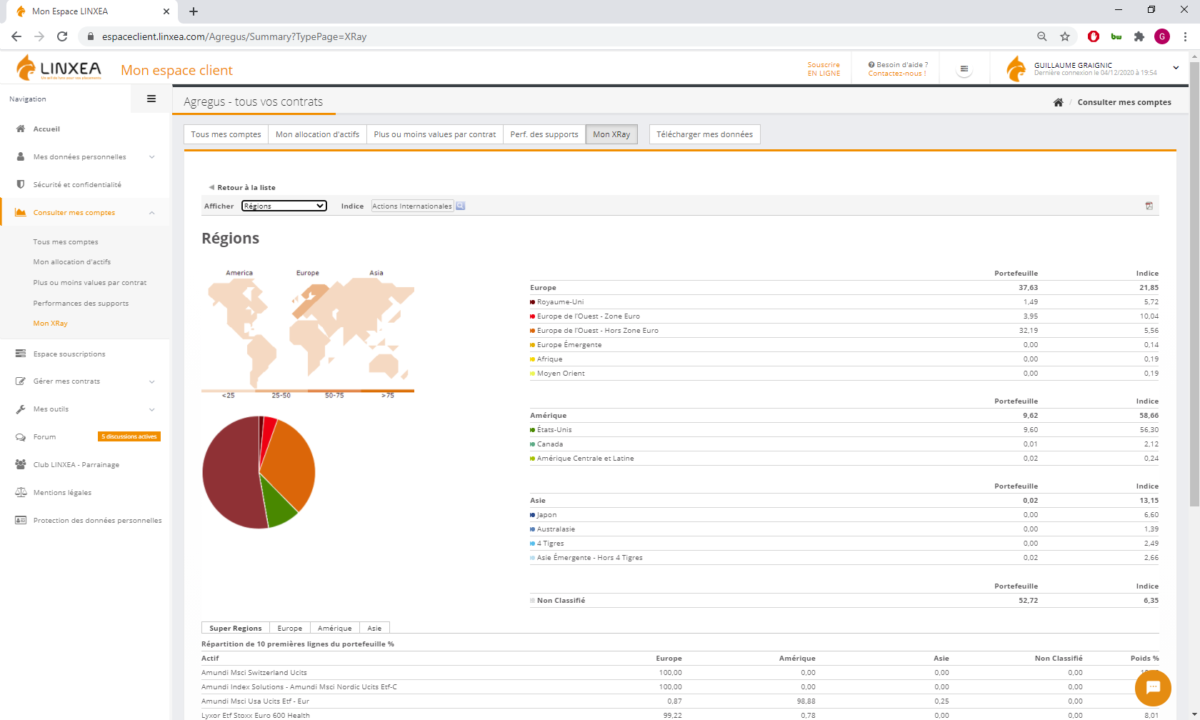Go back with the browser back arrow
This screenshot has height=720, width=1200.
(x=16, y=36)
